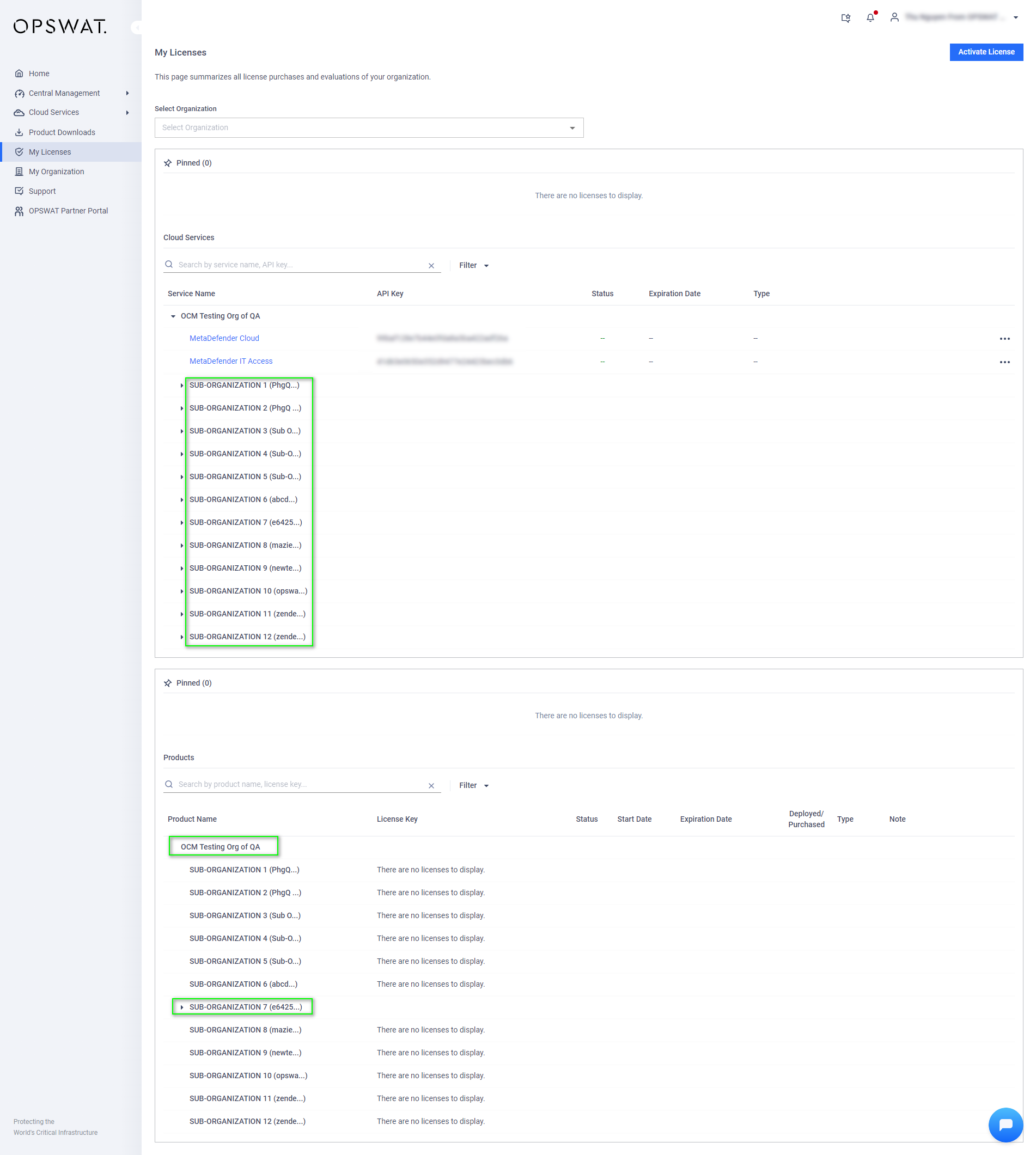Viewport: 1036px width, 1155px height.
Task: Open the MetaDefender Cloud link
Action: point(224,339)
